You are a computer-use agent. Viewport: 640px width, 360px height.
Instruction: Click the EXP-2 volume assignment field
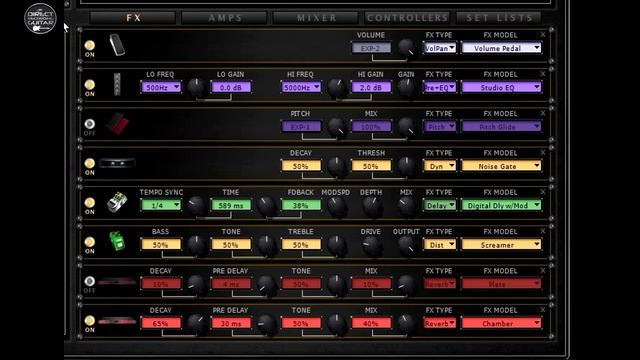pyautogui.click(x=371, y=48)
